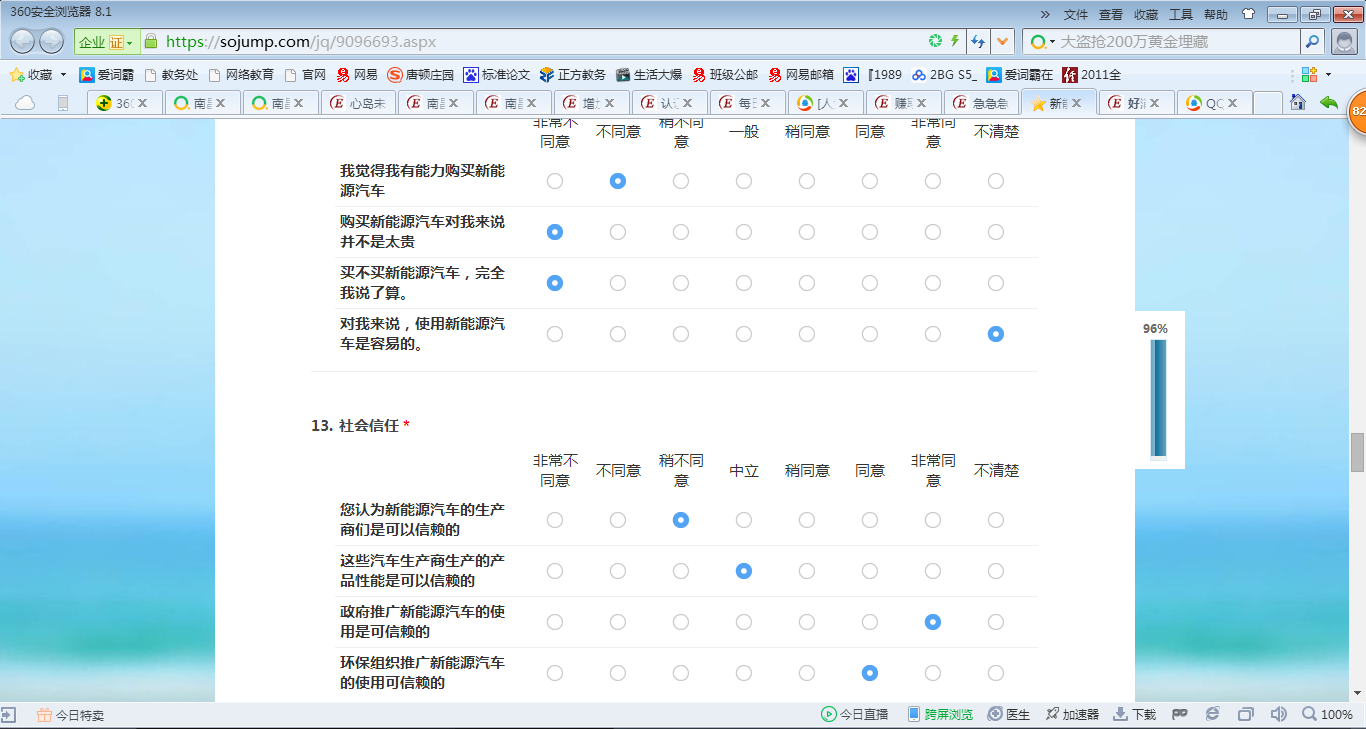Expand the hidden menu items chevron beside 文件
This screenshot has height=729, width=1366.
point(1045,14)
